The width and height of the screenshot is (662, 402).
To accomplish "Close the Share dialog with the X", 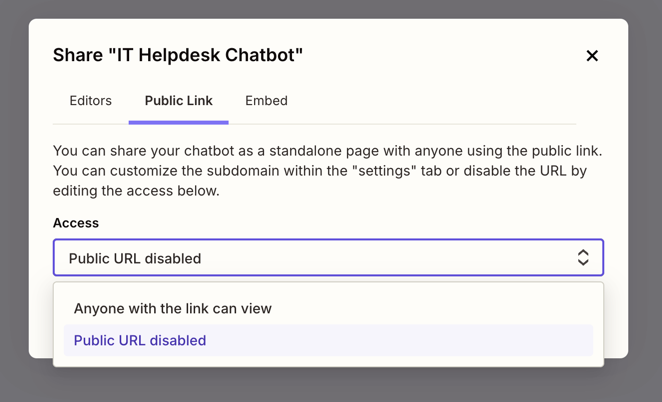I will click(592, 56).
